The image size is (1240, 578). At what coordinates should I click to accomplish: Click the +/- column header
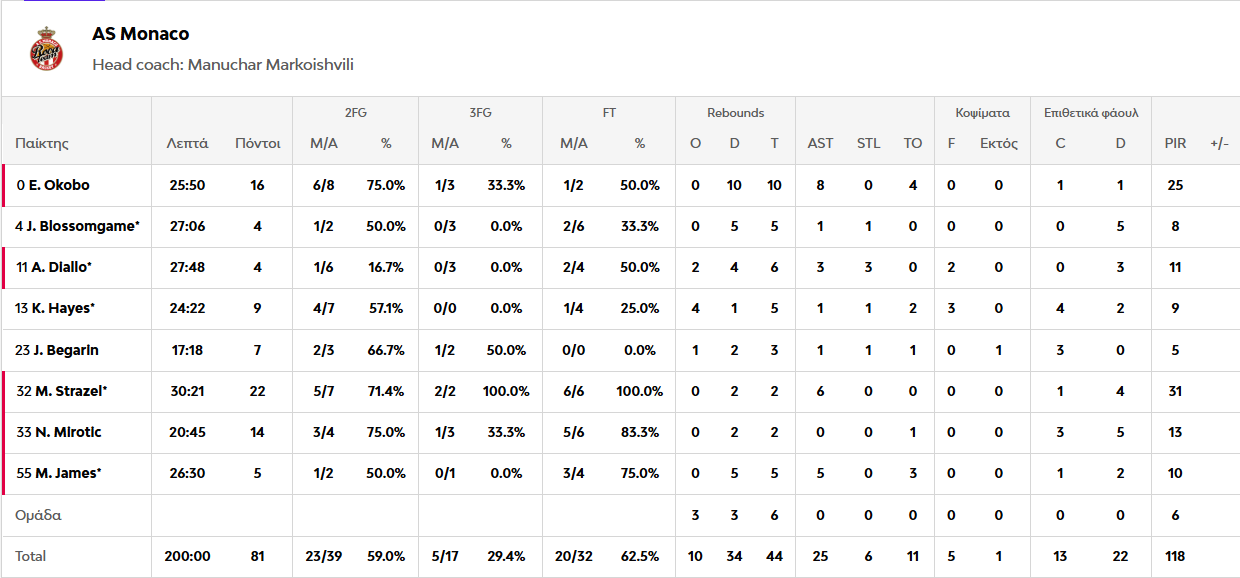click(1219, 143)
